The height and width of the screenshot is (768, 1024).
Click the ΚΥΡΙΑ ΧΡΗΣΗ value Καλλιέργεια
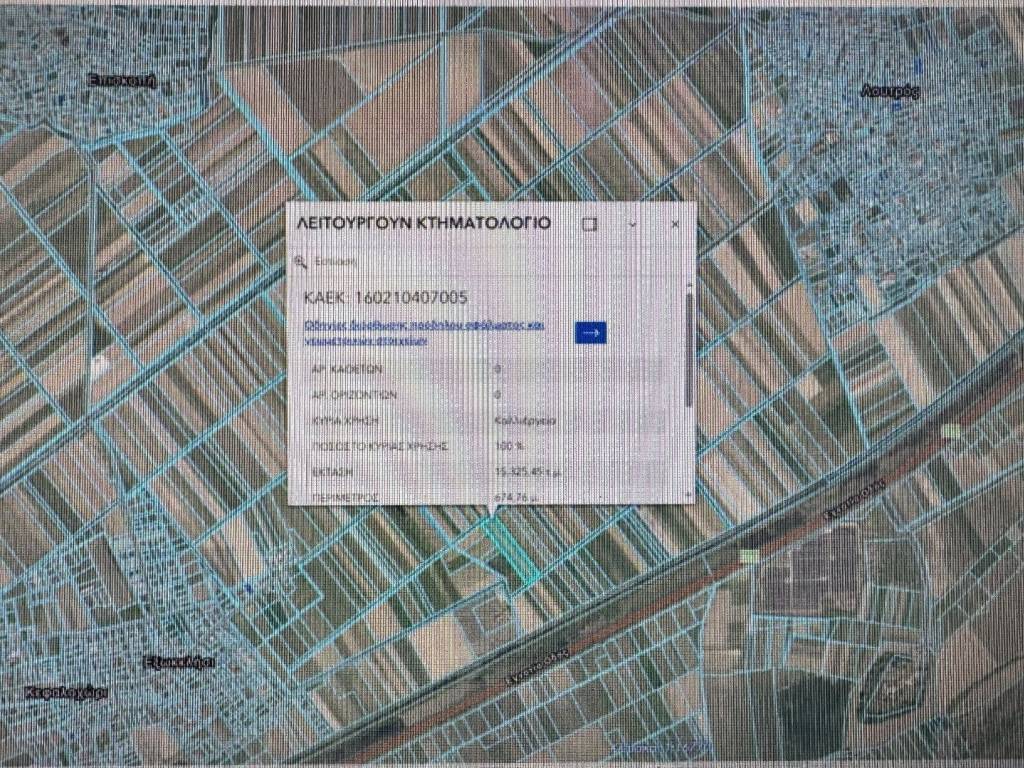tap(519, 420)
